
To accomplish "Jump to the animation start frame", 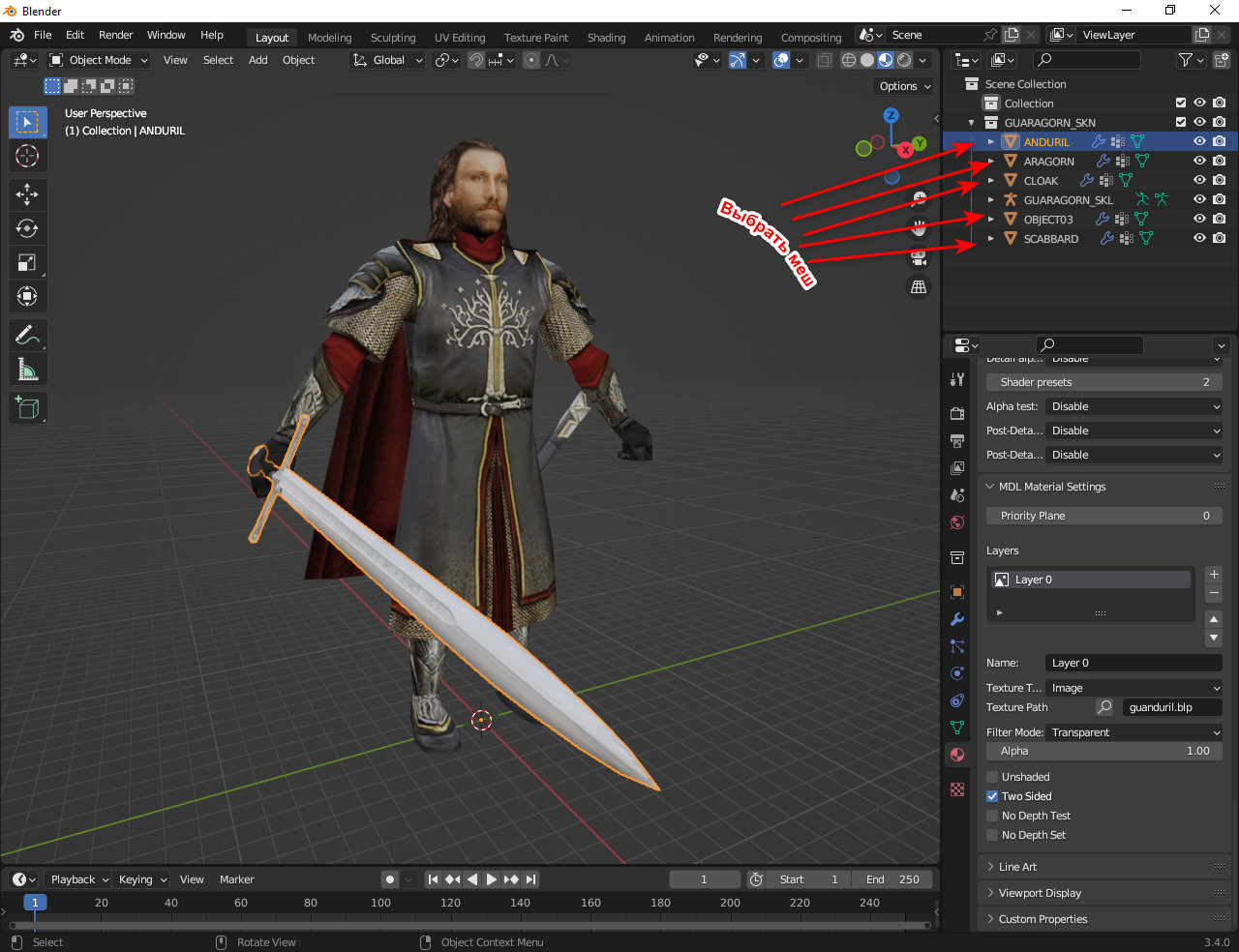I will [433, 879].
